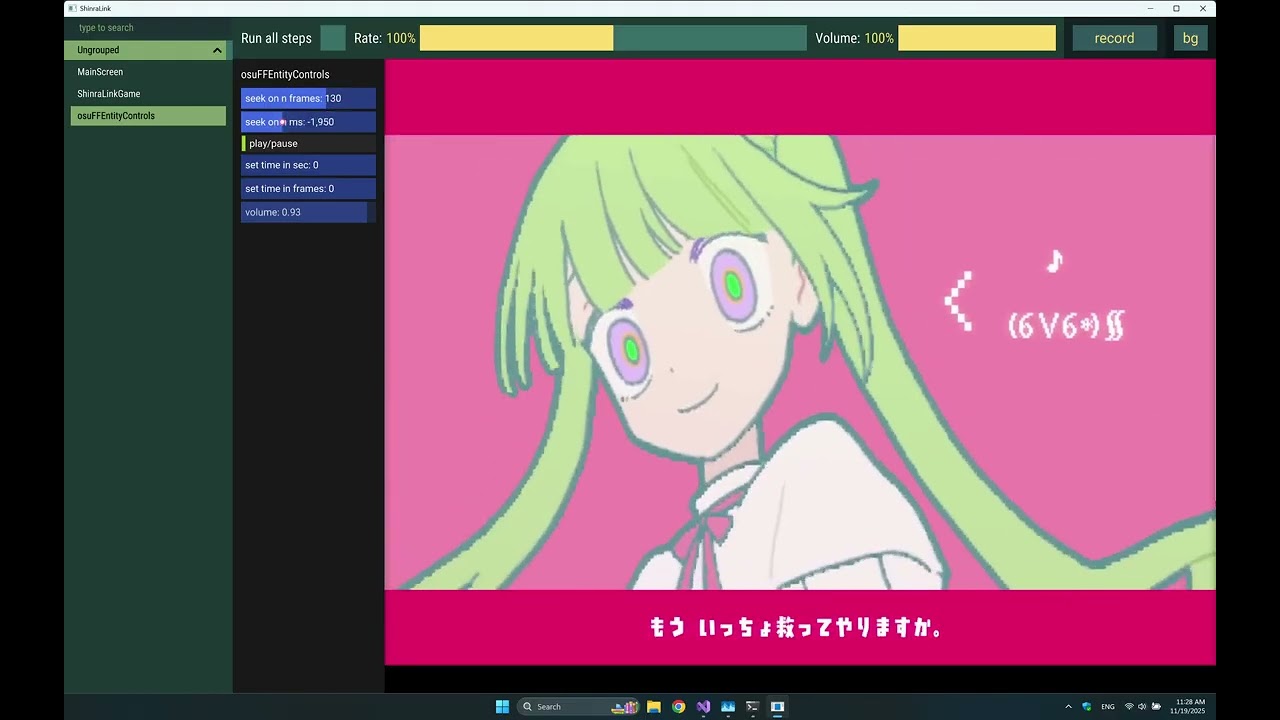Viewport: 1280px width, 720px height.
Task: Select MainScreen in the list
Action: [148, 72]
